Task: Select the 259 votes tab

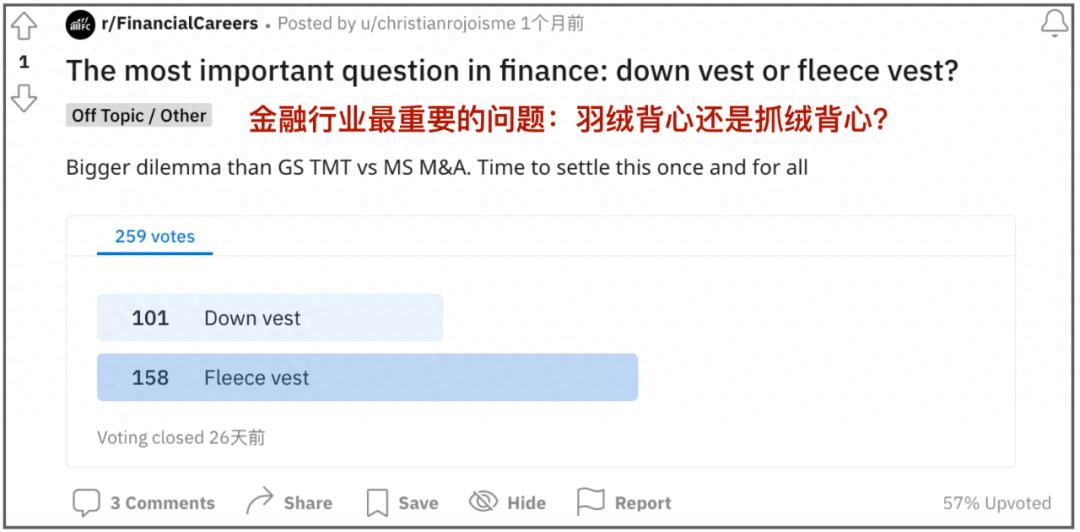Action: pyautogui.click(x=155, y=237)
